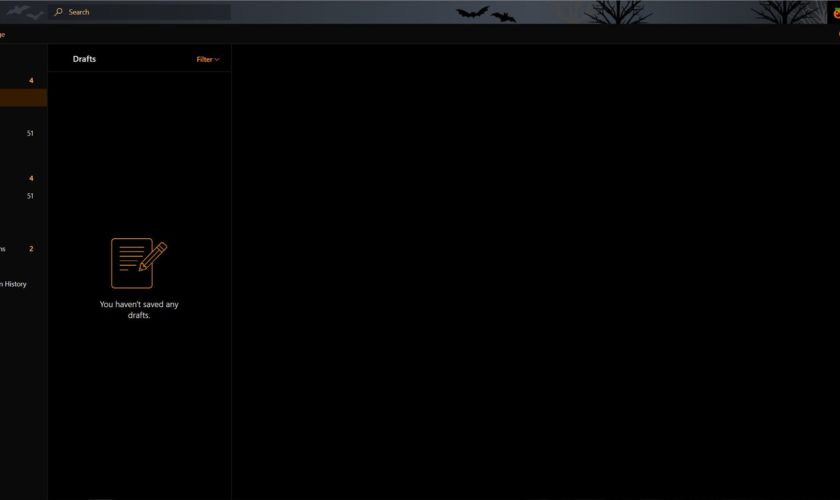Screen dimensions: 840x500
Task: Open the Filter dropdown in Drafts
Action: click(208, 59)
